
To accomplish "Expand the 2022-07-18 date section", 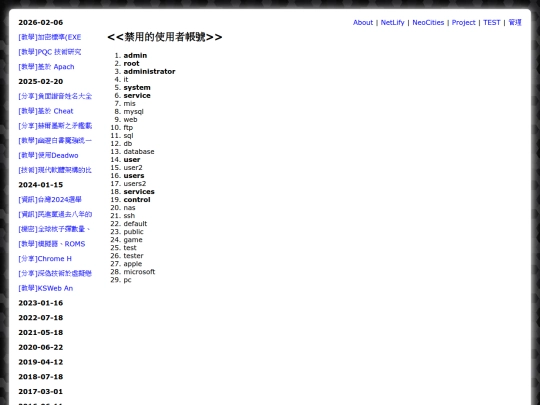I will tap(41, 318).
